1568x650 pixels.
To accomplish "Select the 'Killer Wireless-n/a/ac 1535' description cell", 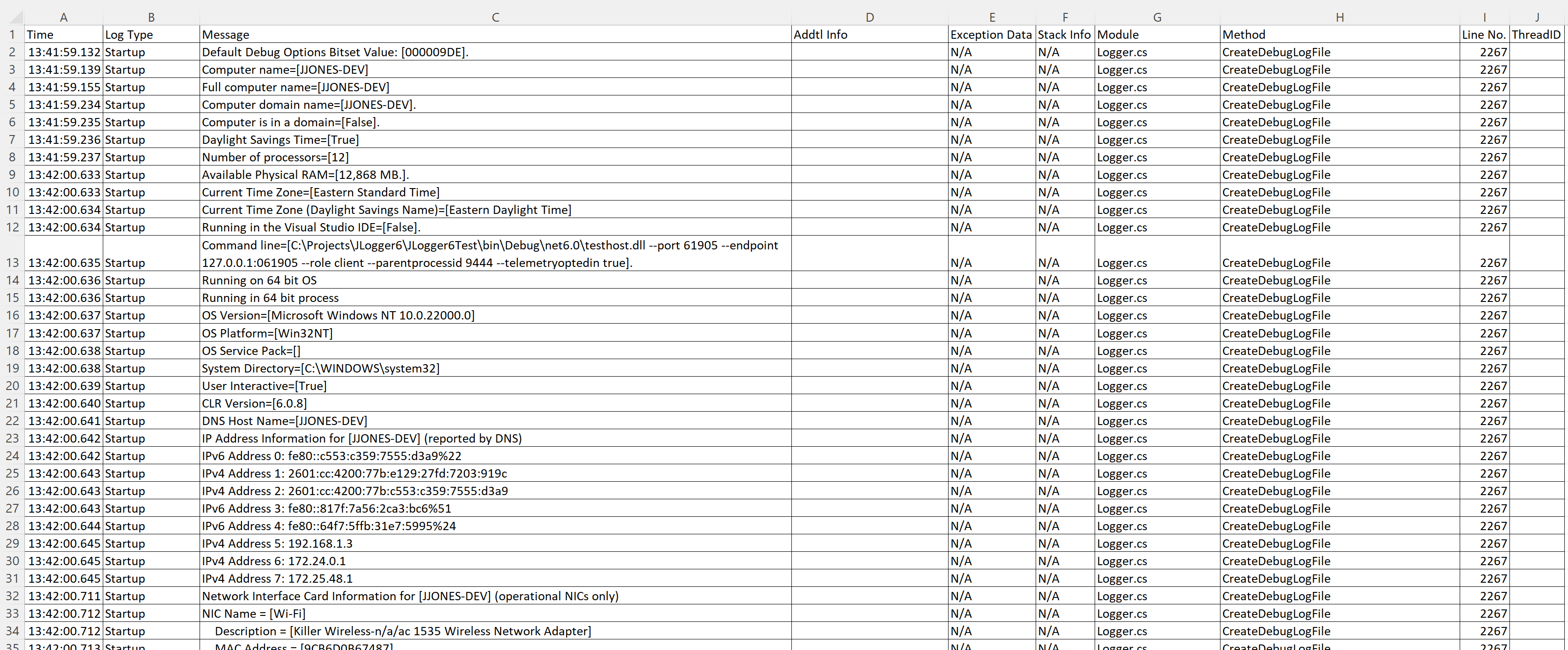I will (x=495, y=631).
